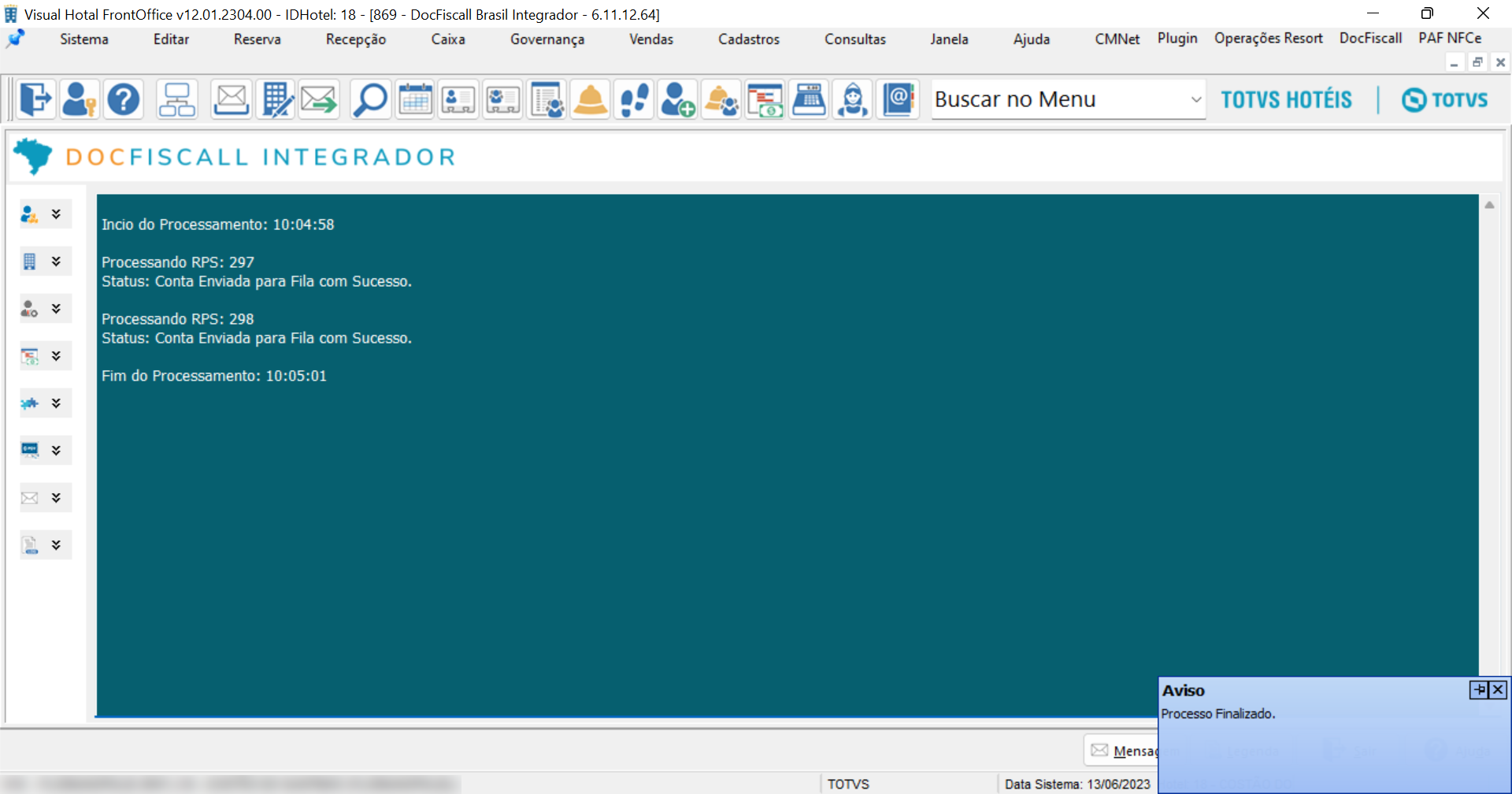
Task: Click the list with people icon
Action: click(x=547, y=99)
